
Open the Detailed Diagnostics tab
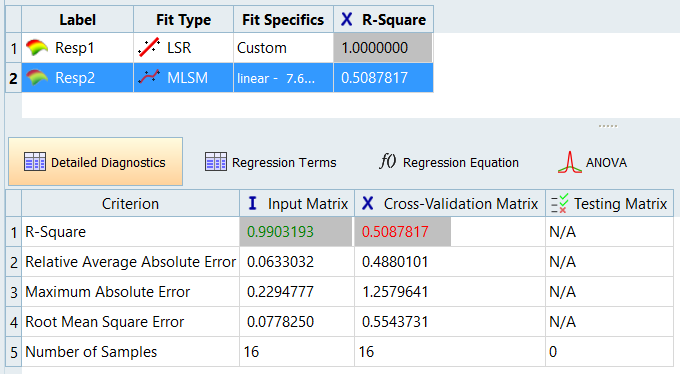pos(95,162)
